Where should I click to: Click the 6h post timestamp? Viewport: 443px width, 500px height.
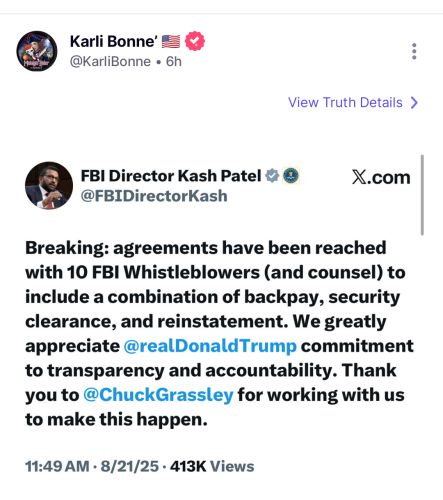(174, 62)
